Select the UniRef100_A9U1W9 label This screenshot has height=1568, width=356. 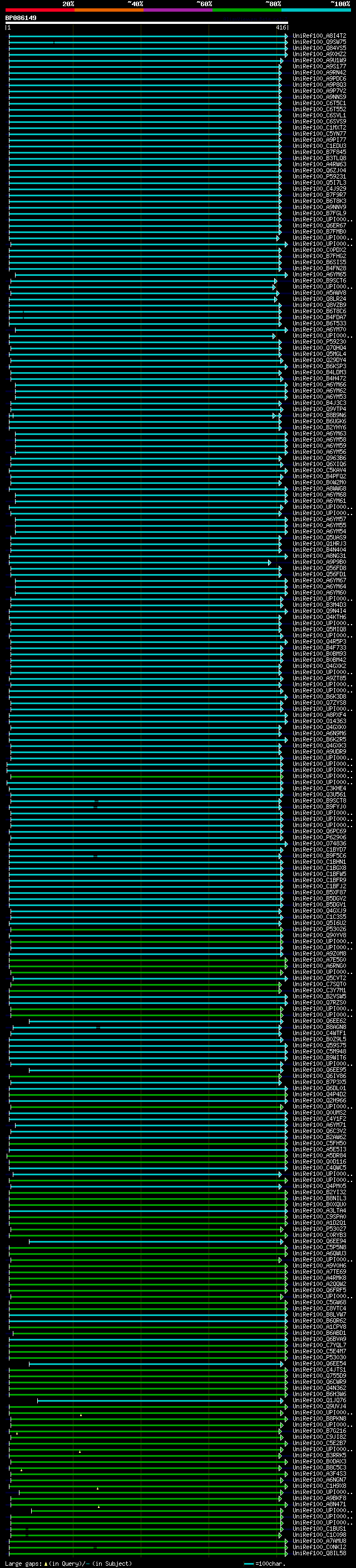click(319, 60)
